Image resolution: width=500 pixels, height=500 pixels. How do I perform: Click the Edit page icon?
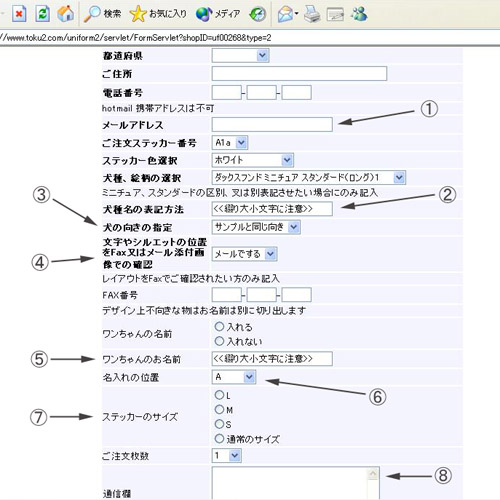pos(335,14)
